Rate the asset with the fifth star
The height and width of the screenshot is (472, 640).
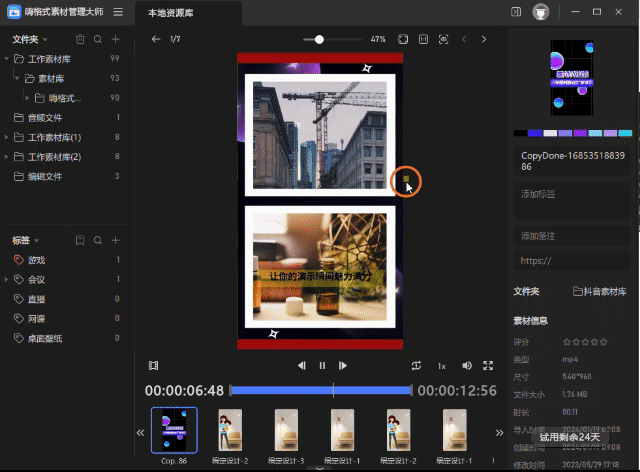click(x=604, y=342)
